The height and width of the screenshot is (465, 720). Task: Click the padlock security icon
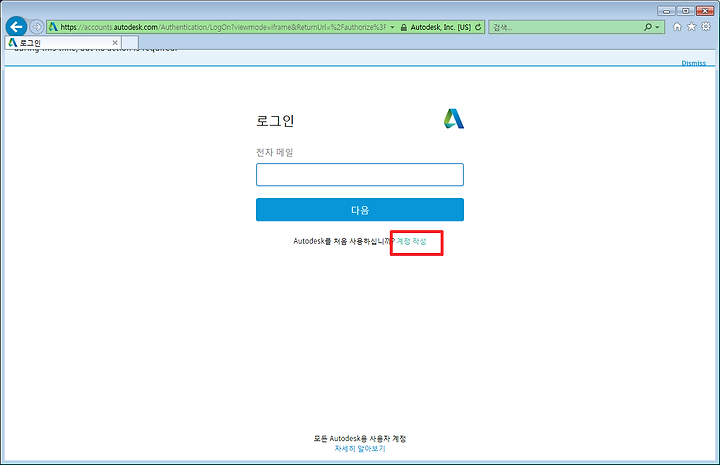pos(404,28)
